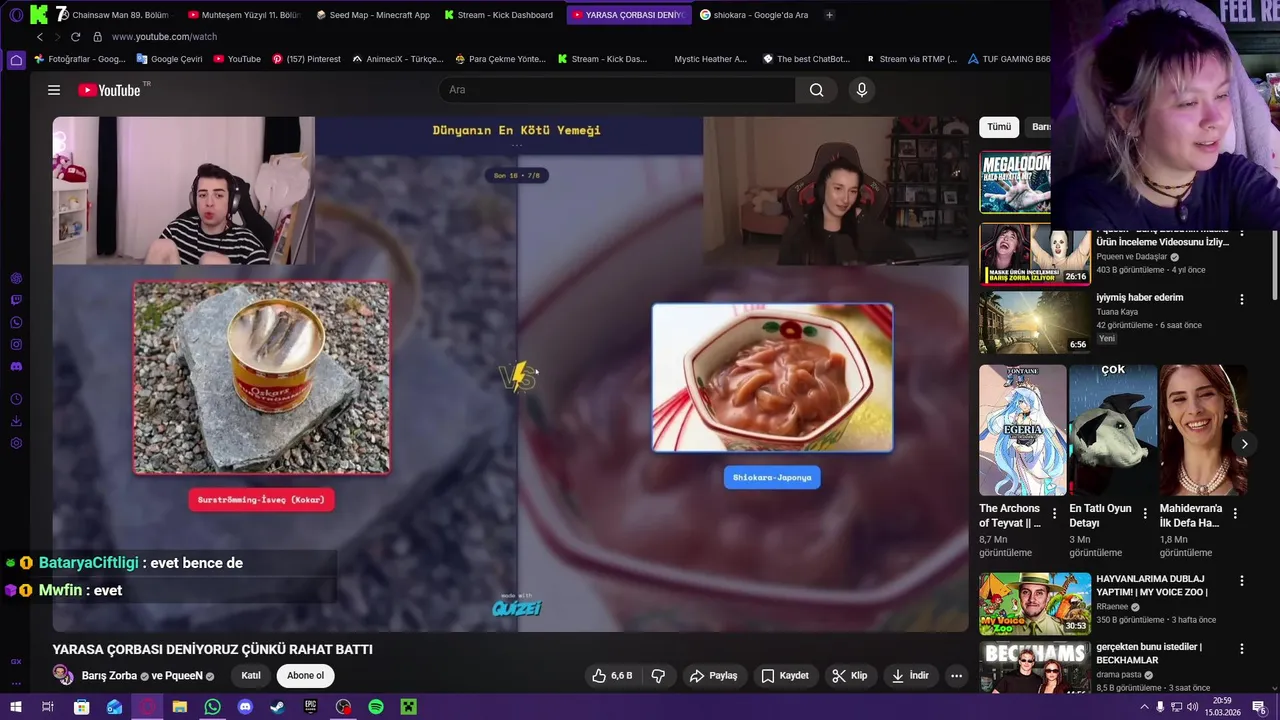The height and width of the screenshot is (720, 1280).
Task: Open Instagram from the Opera sidebar
Action: pyautogui.click(x=16, y=344)
